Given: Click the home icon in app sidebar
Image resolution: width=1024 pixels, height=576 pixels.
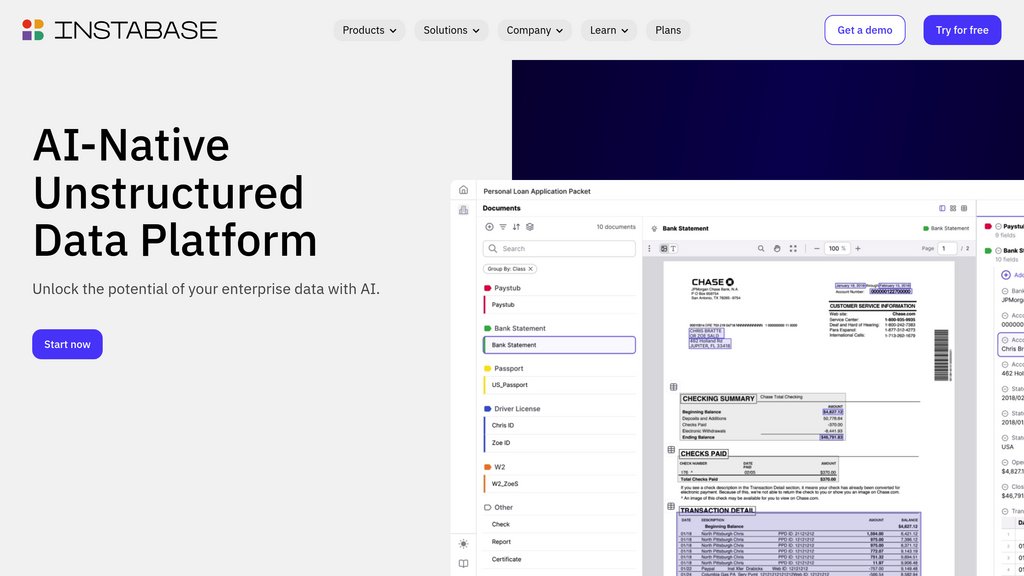Looking at the screenshot, I should click(x=463, y=190).
